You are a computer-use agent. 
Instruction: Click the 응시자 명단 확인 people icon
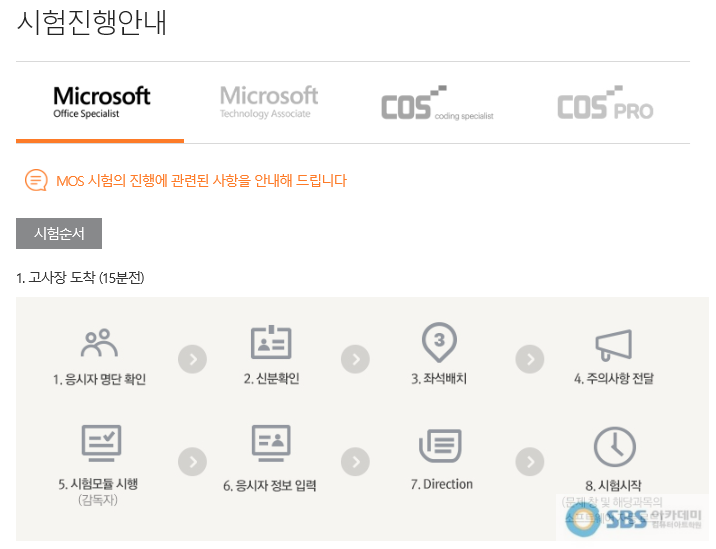(99, 343)
